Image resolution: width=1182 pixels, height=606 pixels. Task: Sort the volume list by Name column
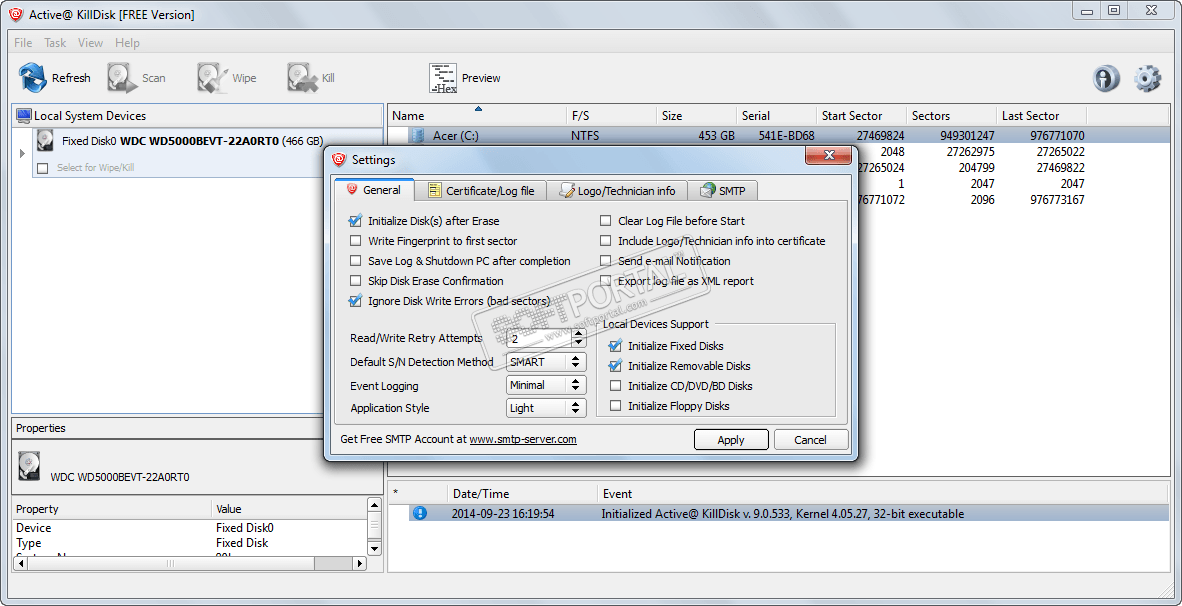pos(477,115)
